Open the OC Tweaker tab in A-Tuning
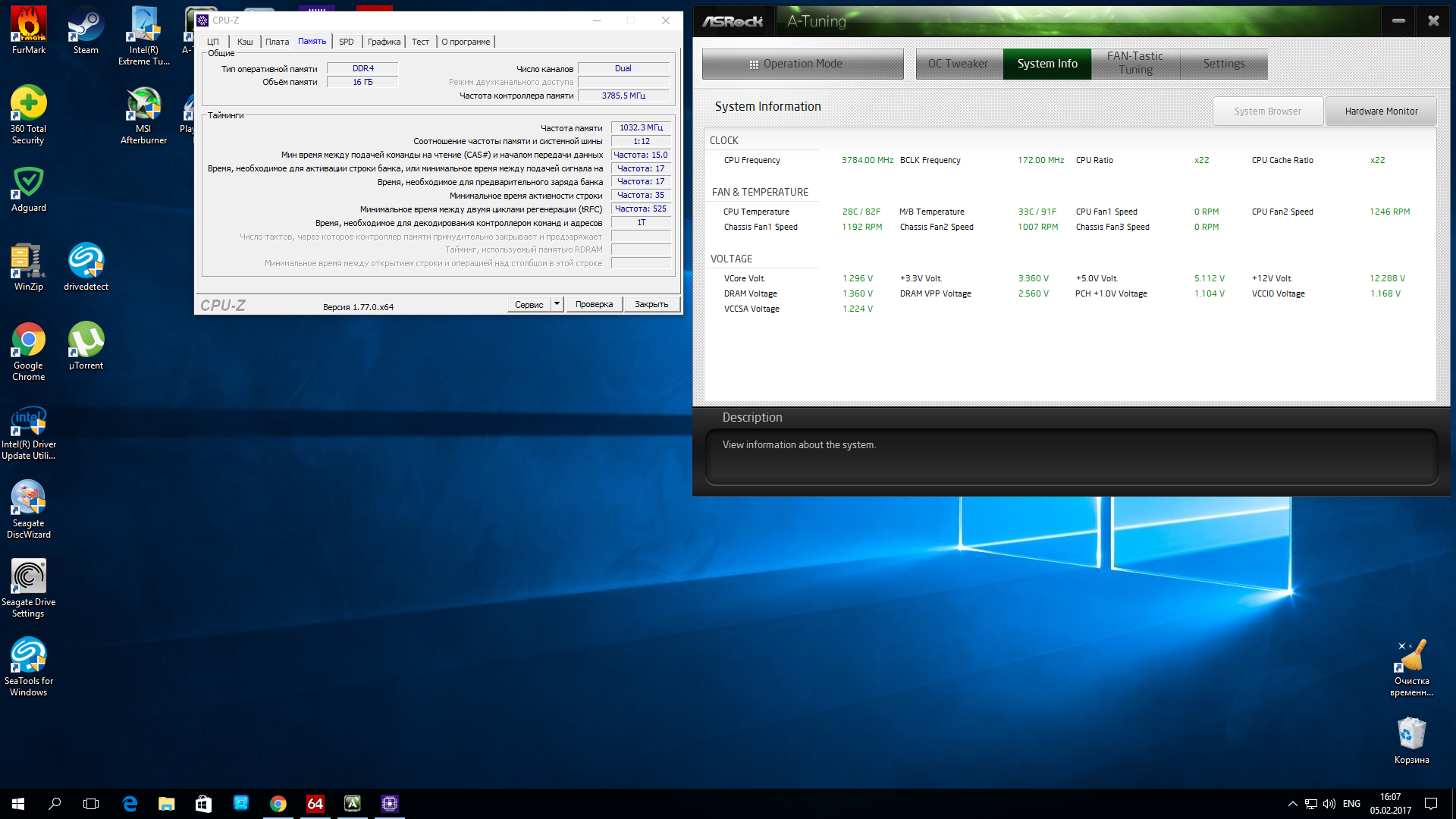1456x819 pixels. 959,64
